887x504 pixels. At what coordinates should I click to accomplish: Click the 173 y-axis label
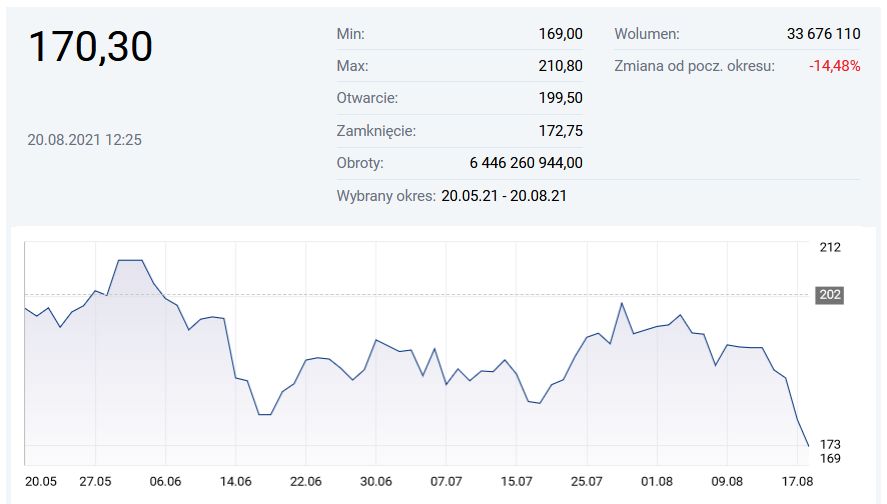pyautogui.click(x=830, y=444)
